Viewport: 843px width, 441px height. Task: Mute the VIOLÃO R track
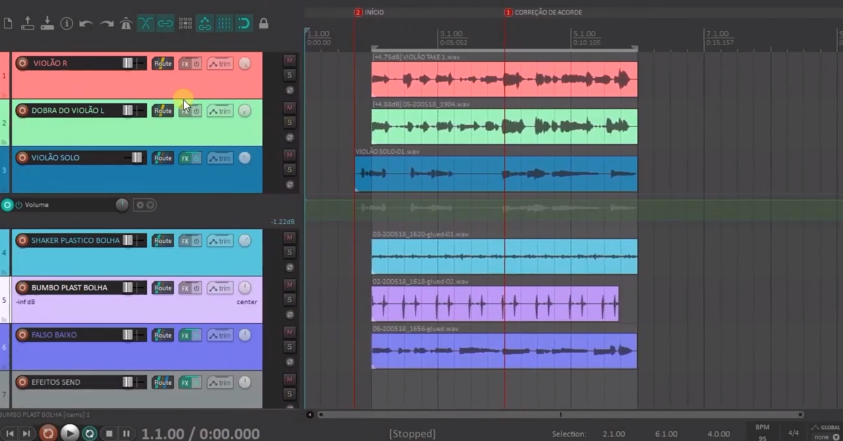tap(289, 60)
